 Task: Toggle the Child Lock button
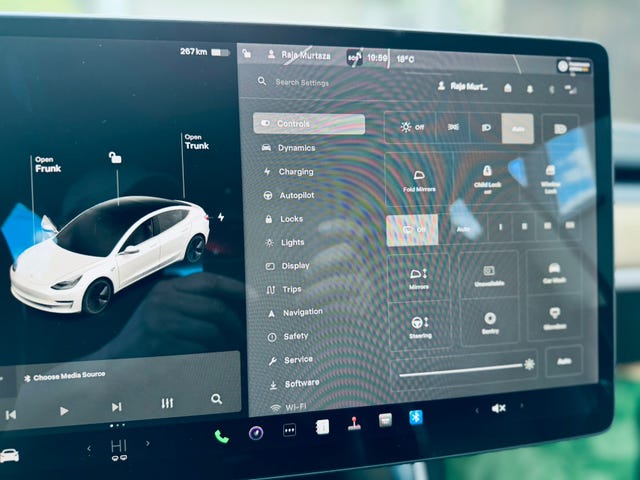487,178
